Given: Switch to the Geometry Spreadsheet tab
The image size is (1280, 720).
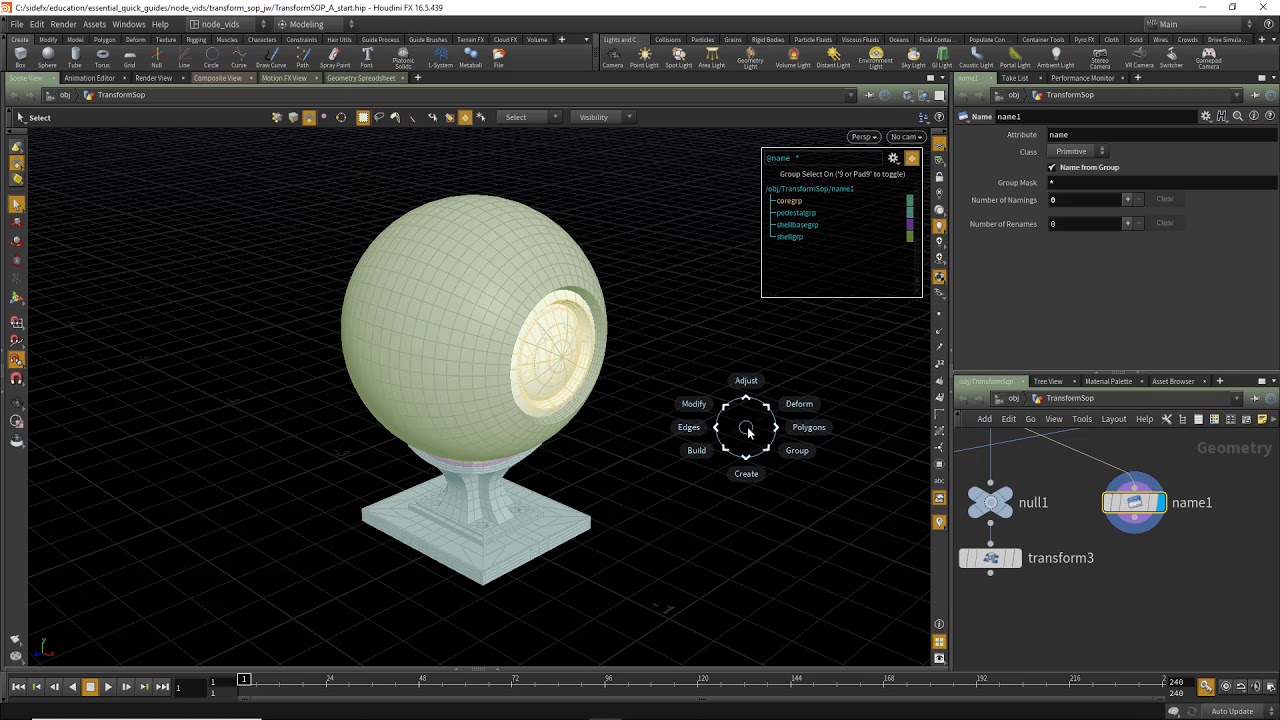Looking at the screenshot, I should coord(361,78).
